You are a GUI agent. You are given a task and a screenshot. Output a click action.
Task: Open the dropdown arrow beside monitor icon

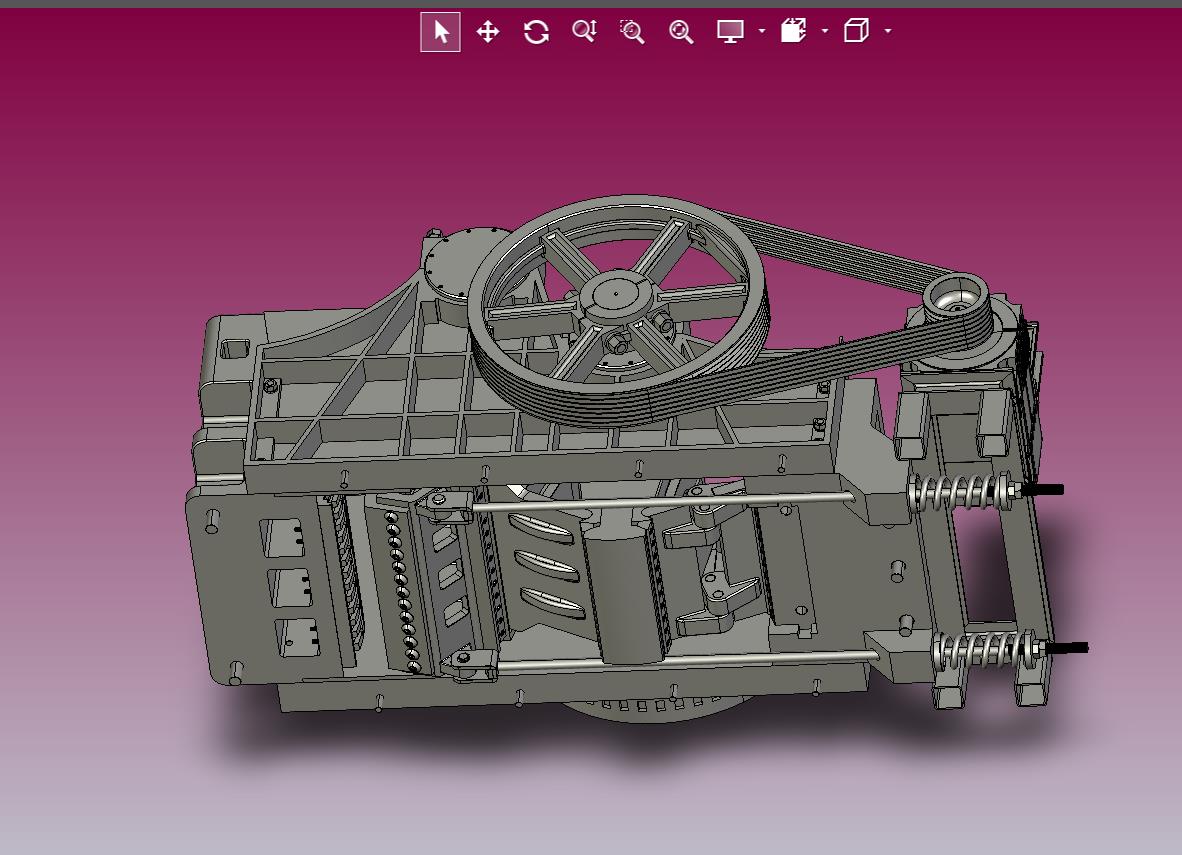coord(761,31)
